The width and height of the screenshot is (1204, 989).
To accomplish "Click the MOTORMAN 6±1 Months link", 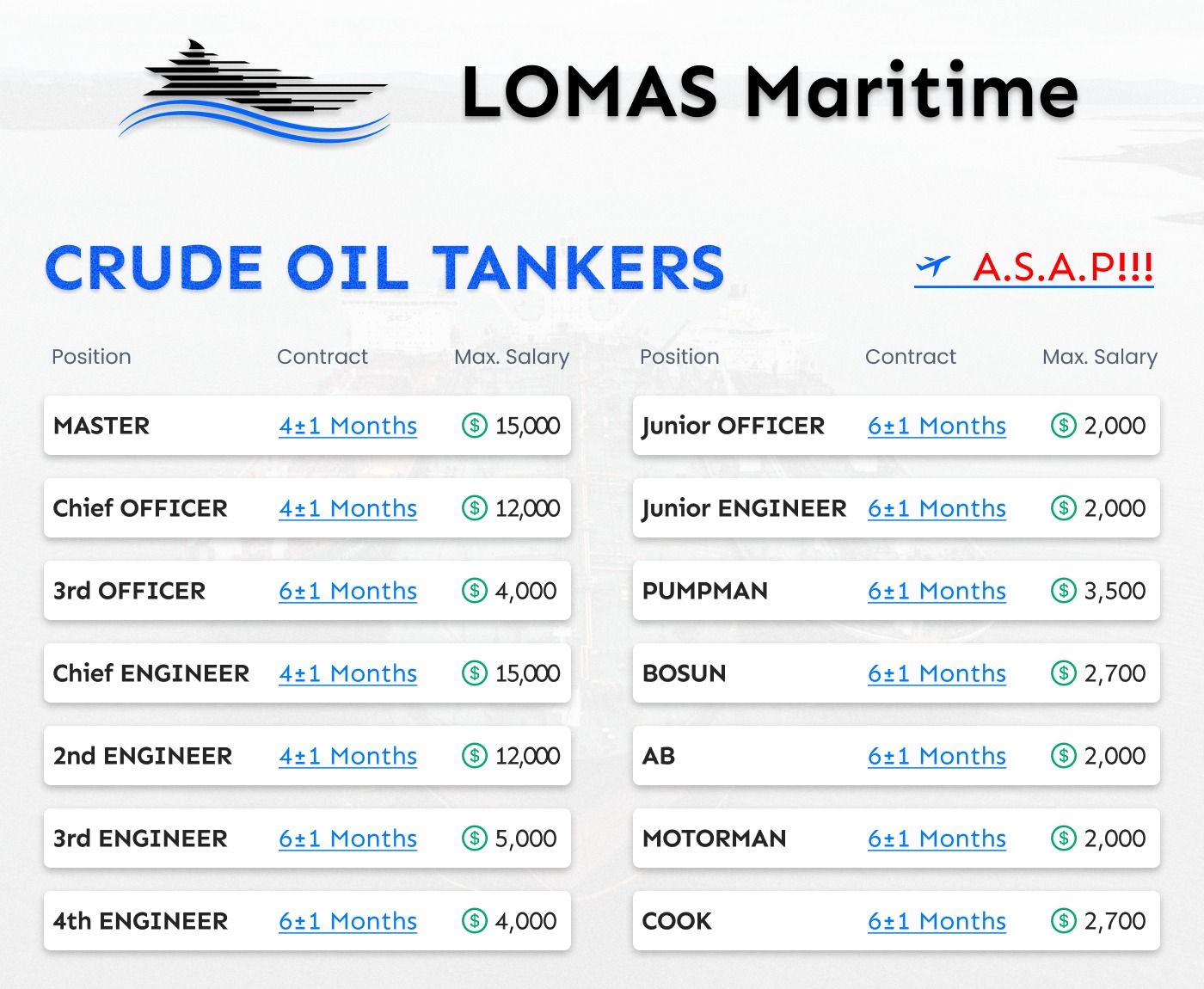I will click(937, 838).
